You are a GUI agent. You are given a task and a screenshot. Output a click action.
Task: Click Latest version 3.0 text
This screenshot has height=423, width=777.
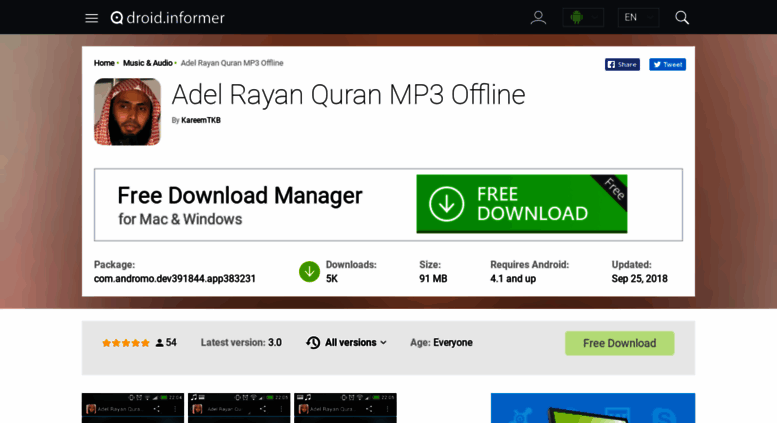(x=241, y=343)
